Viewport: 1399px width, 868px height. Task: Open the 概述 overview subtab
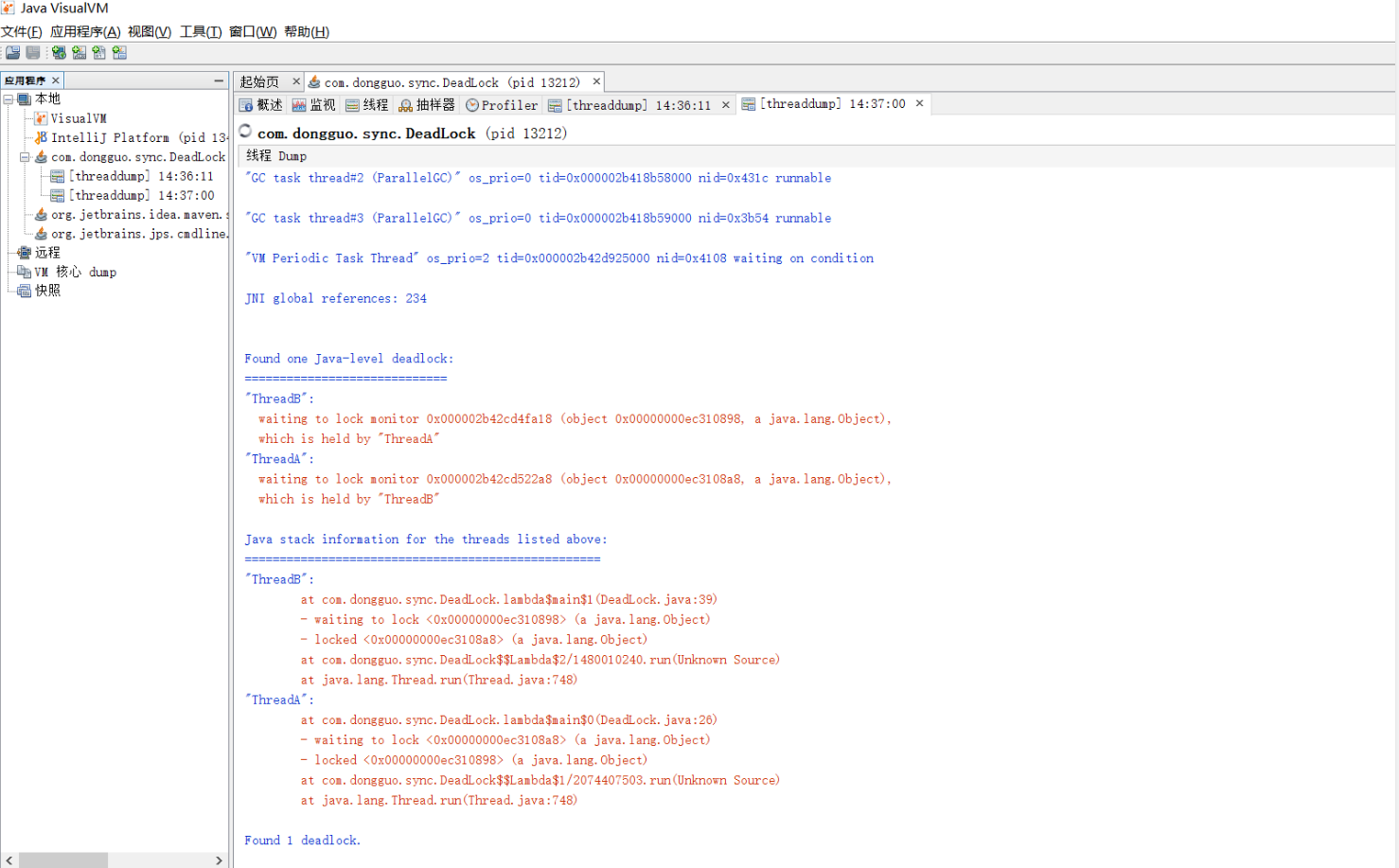[261, 105]
